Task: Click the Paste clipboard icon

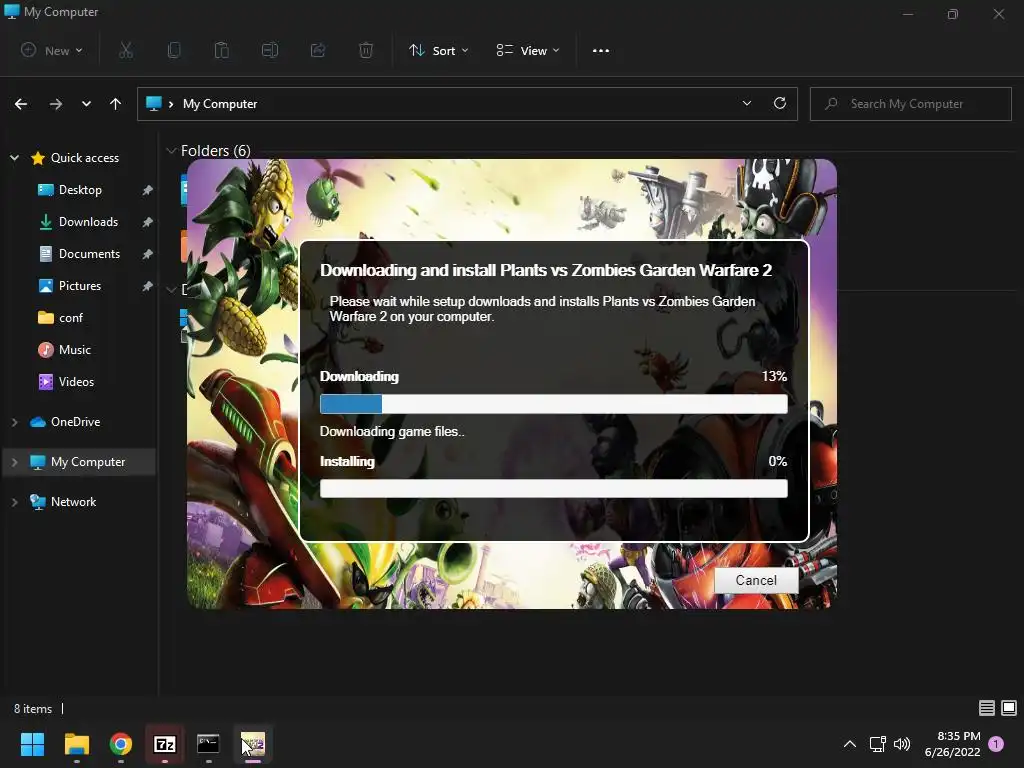Action: pos(221,50)
